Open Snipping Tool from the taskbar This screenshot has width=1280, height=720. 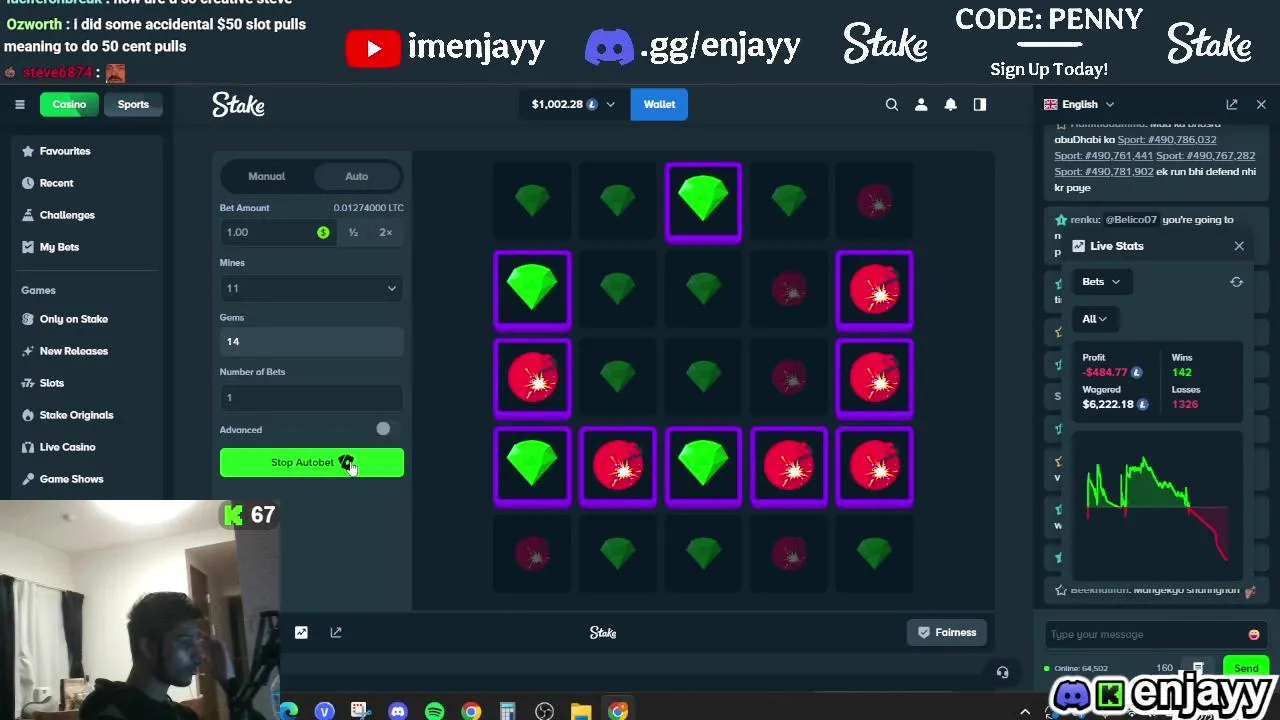point(360,711)
